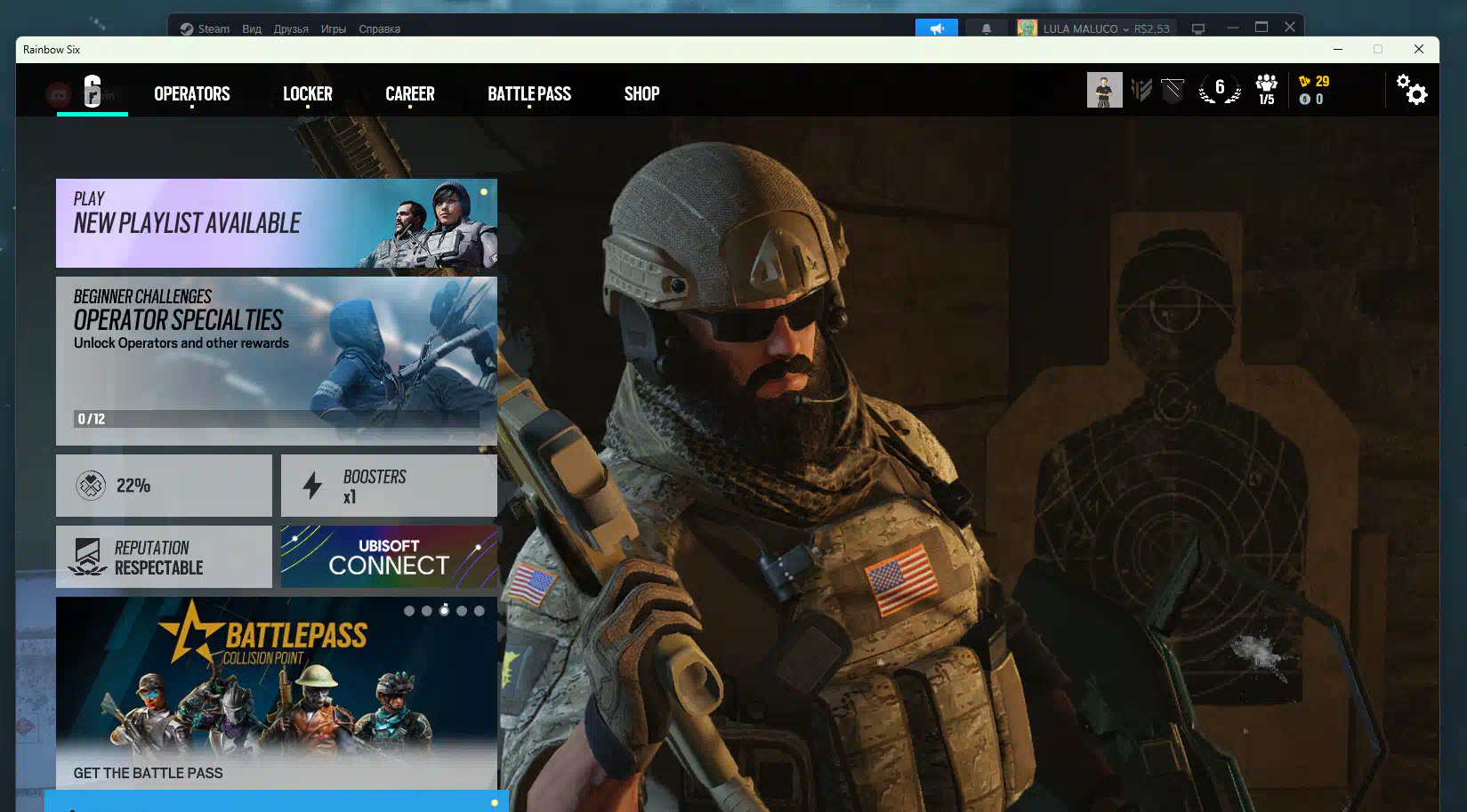Go to the BATTLE PASS tab

pyautogui.click(x=528, y=93)
